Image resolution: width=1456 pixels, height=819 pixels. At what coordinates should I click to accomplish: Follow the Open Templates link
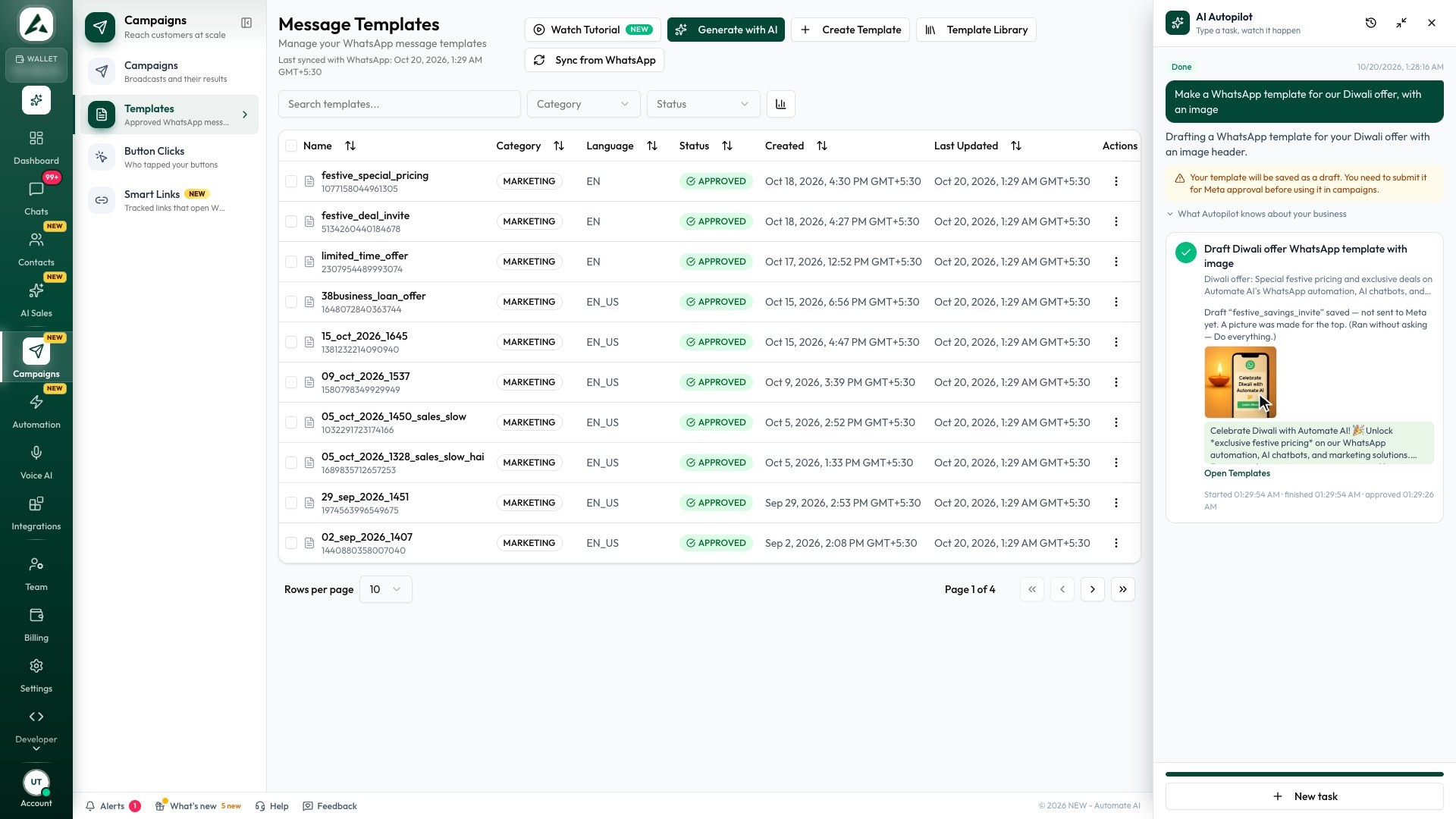[x=1237, y=473]
